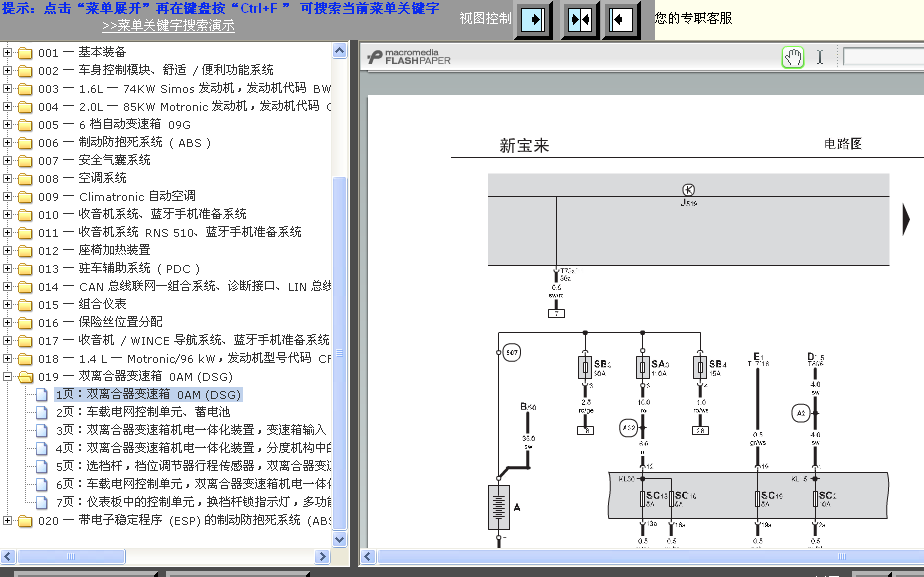Click the folder icon of 008 空调系统
This screenshot has width=924, height=577.
click(24, 178)
